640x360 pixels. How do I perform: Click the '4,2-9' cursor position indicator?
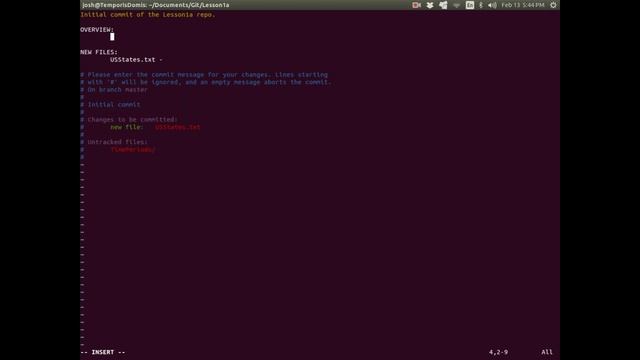[498, 352]
